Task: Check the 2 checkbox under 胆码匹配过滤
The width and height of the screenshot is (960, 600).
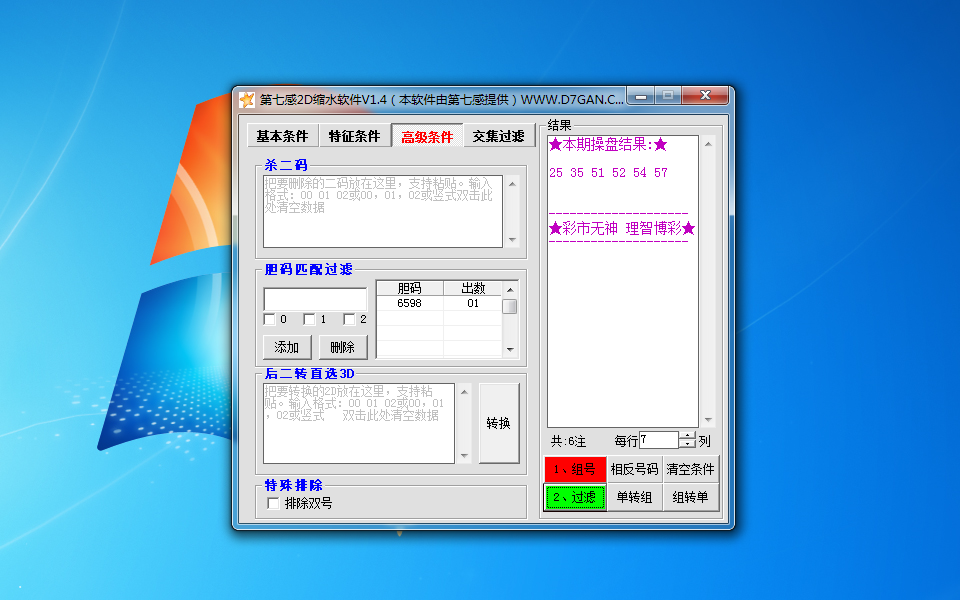Action: click(349, 319)
